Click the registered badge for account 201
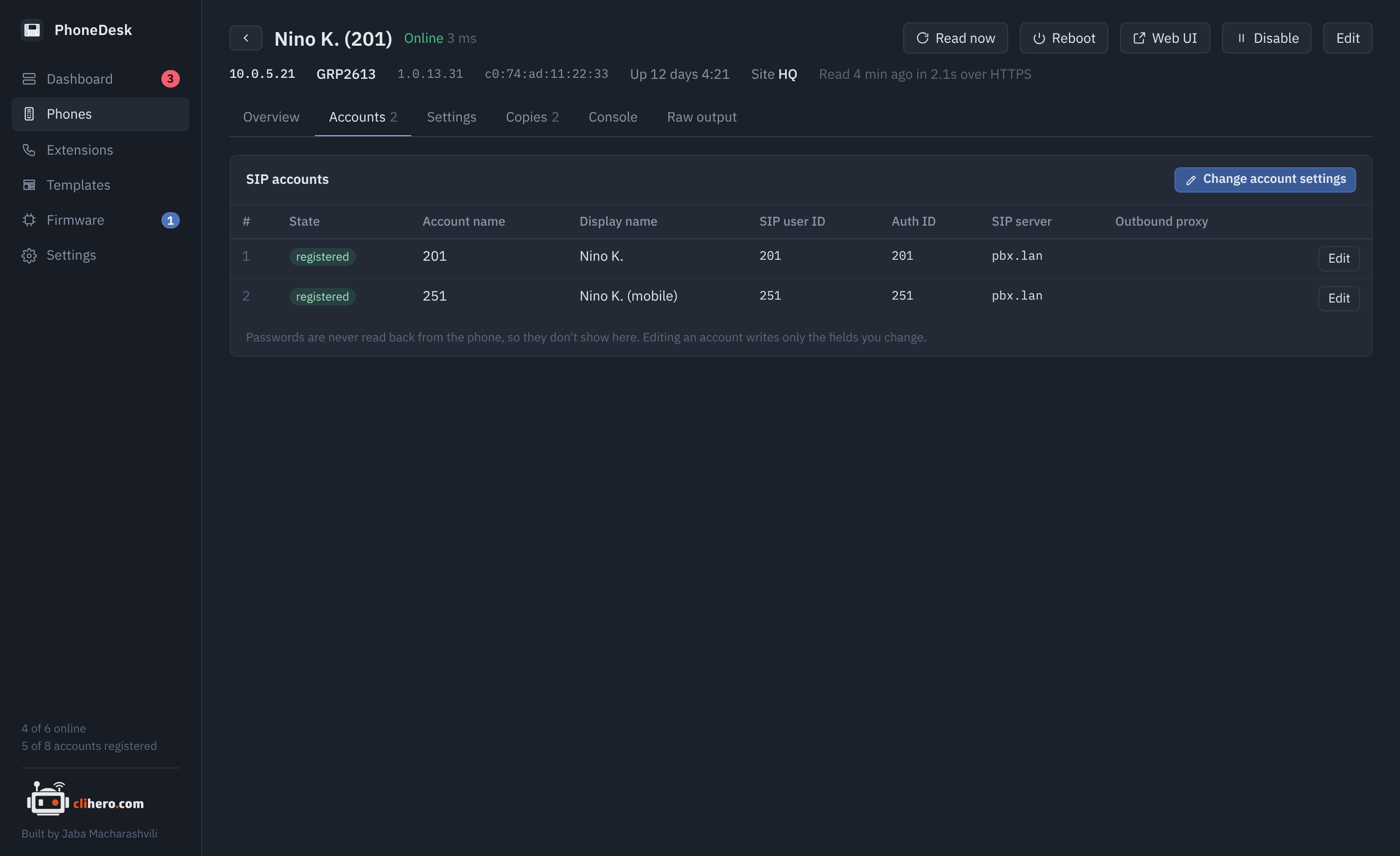1400x856 pixels. (322, 257)
